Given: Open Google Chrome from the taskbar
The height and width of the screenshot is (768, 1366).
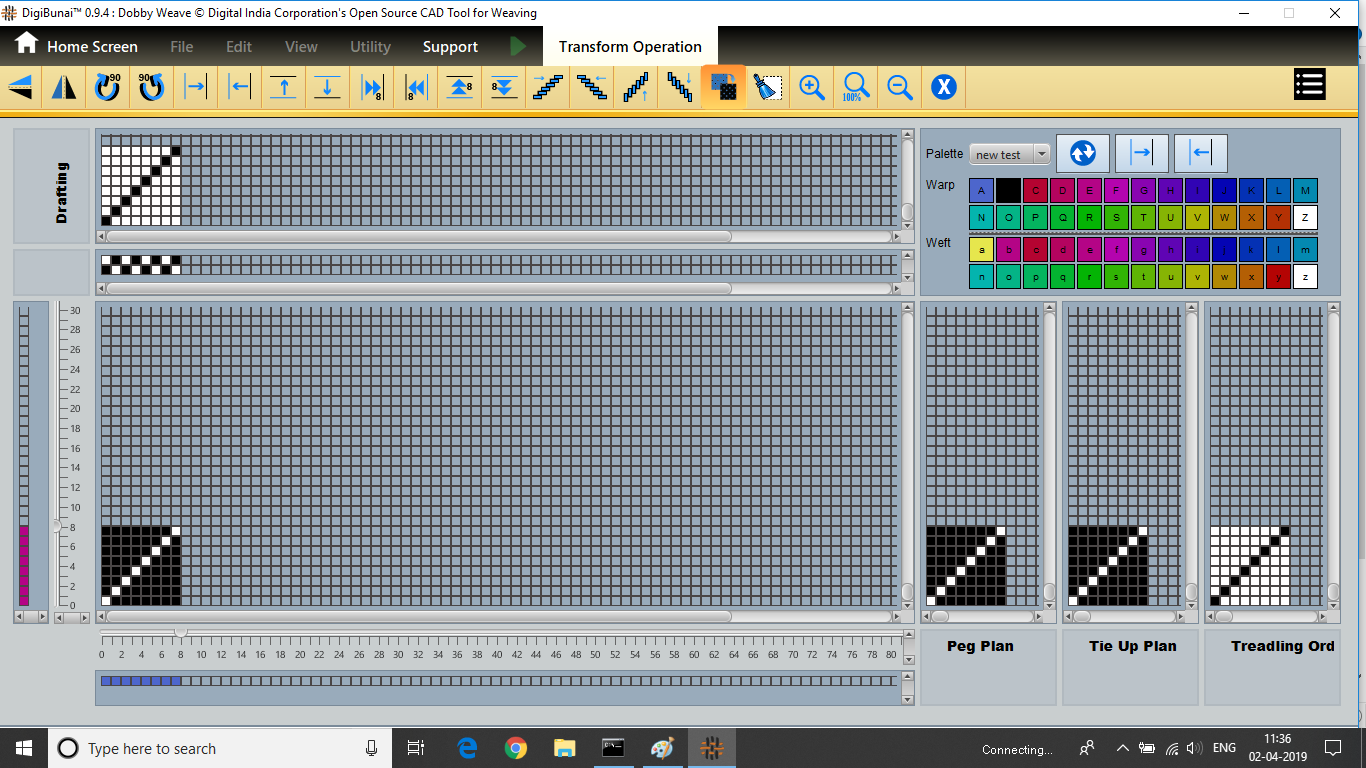Looking at the screenshot, I should 516,748.
